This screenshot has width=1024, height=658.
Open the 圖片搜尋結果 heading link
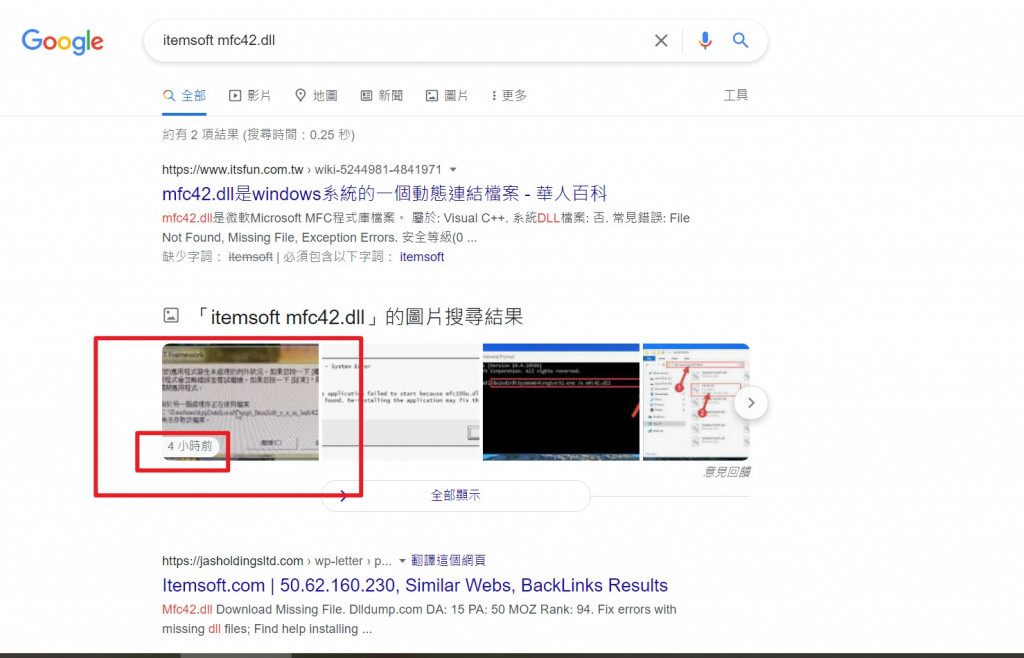click(x=358, y=317)
